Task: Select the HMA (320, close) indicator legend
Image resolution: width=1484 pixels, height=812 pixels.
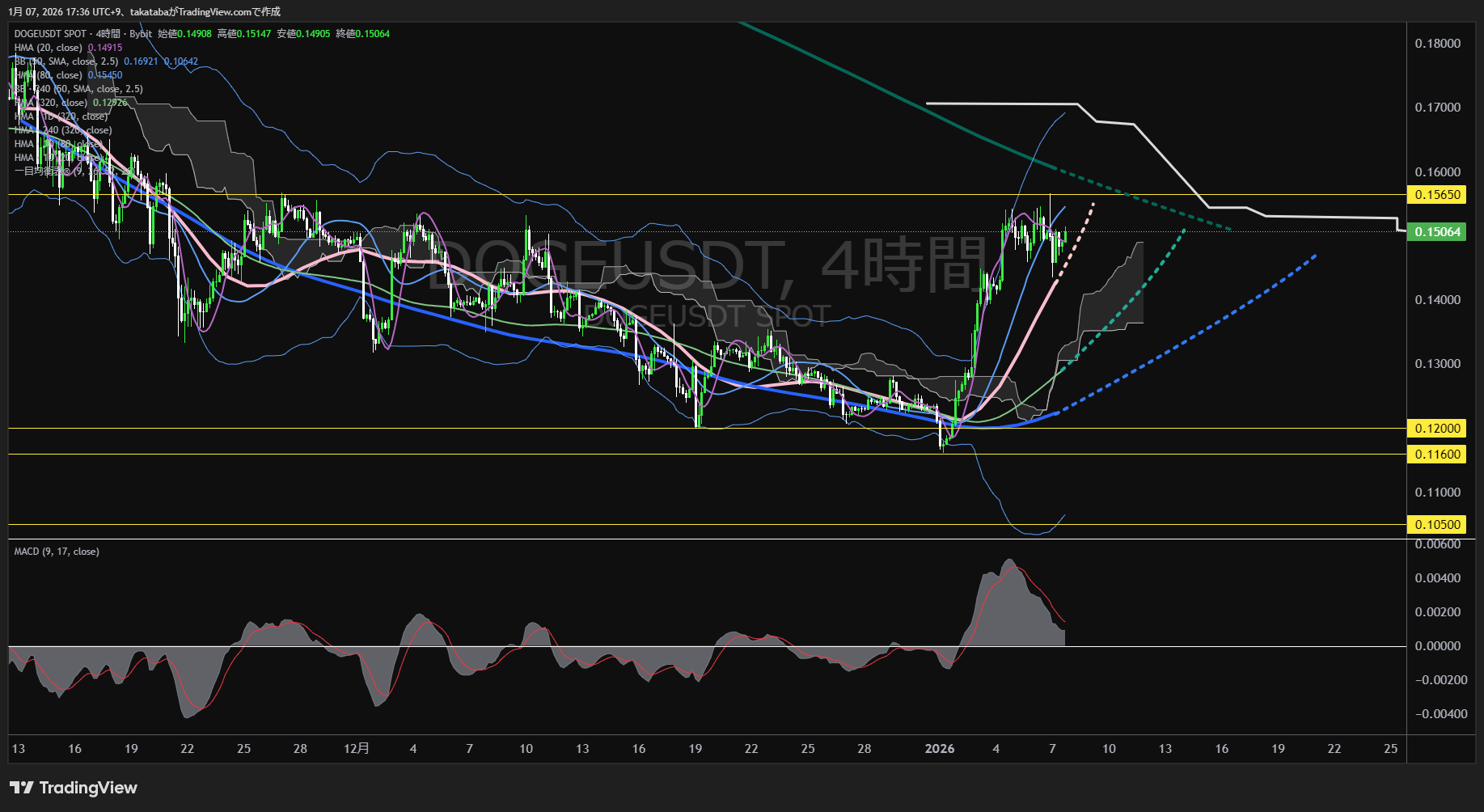Action: [53, 103]
